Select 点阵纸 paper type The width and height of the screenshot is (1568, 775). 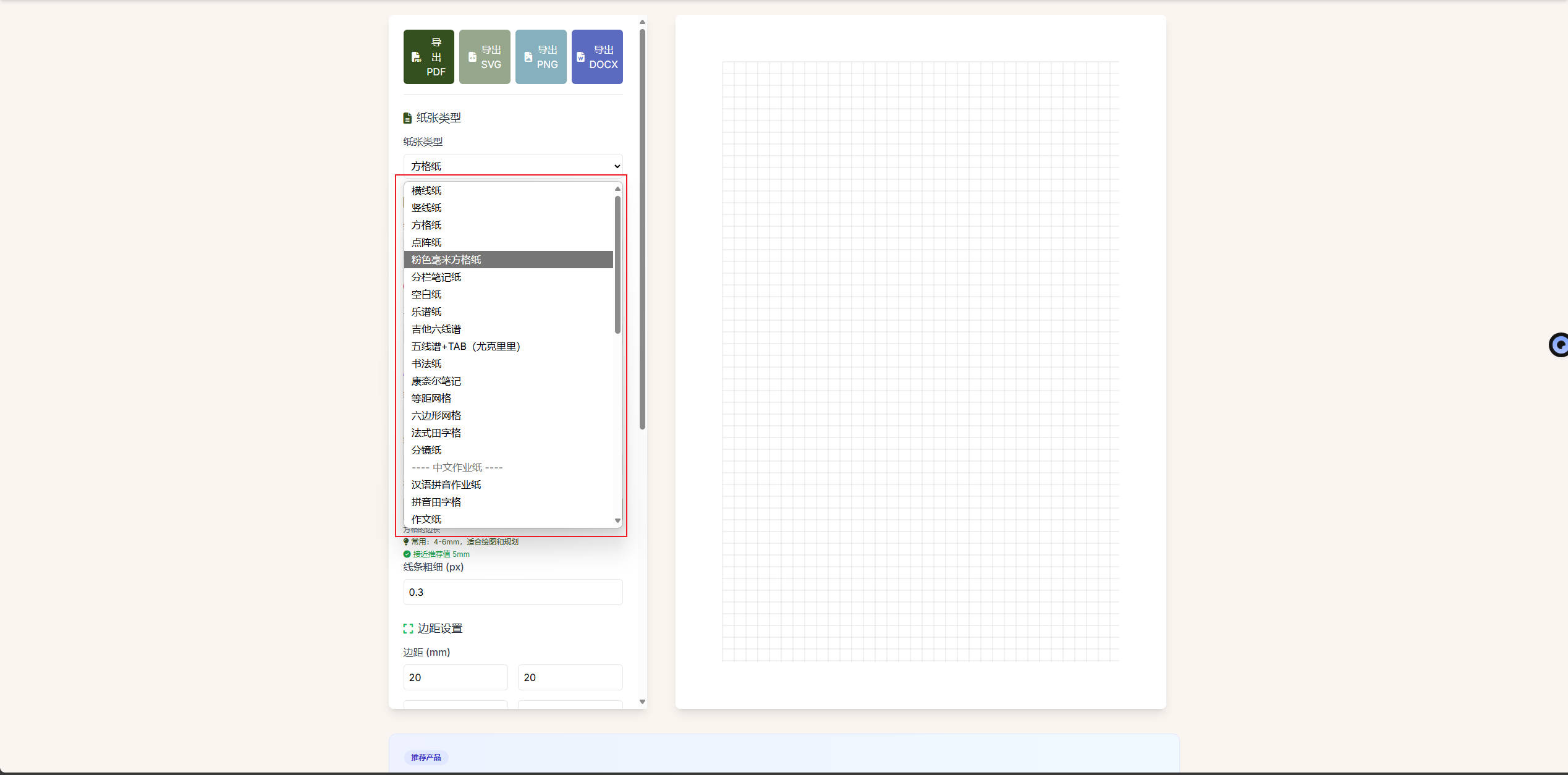[x=426, y=242]
